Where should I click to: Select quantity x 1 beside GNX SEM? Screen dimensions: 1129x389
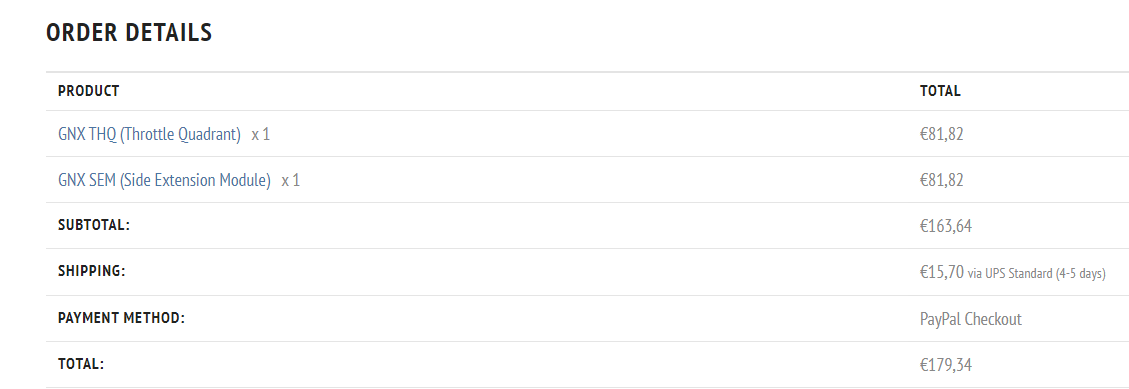[x=291, y=181]
